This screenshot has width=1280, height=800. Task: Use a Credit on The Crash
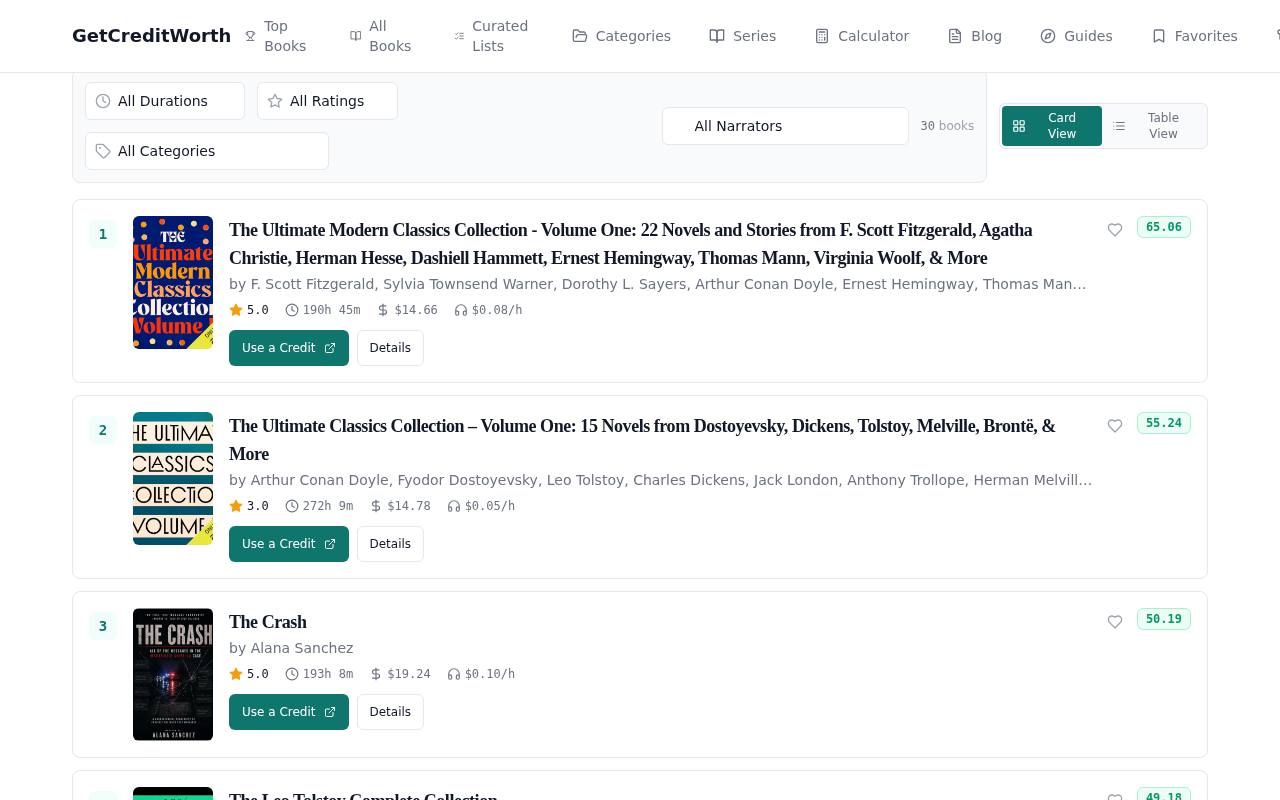tap(289, 712)
